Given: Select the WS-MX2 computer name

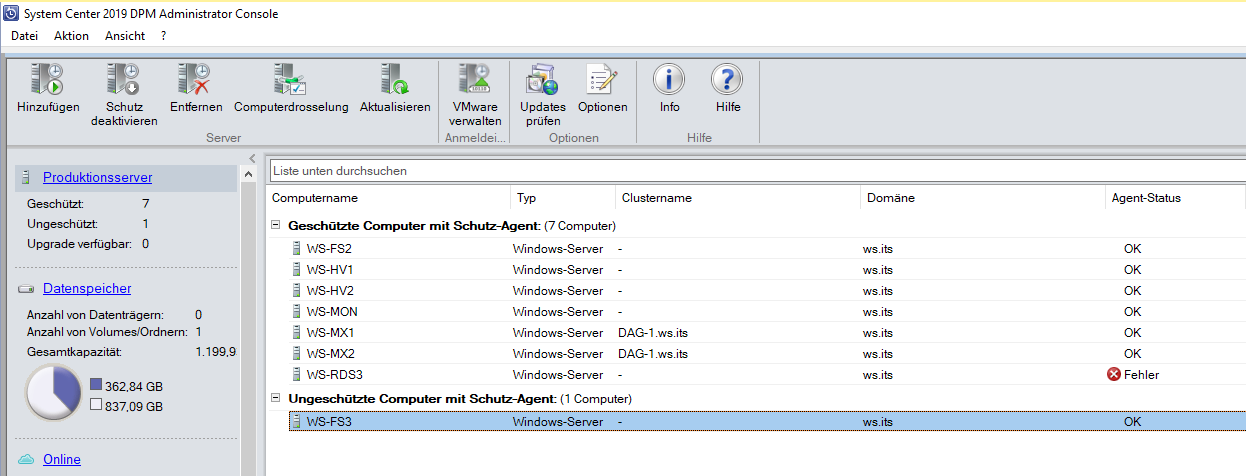Looking at the screenshot, I should click(331, 354).
